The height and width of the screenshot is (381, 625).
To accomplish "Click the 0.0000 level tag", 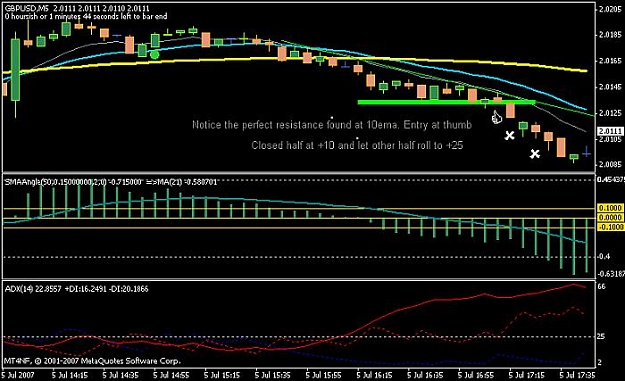I will click(x=610, y=218).
